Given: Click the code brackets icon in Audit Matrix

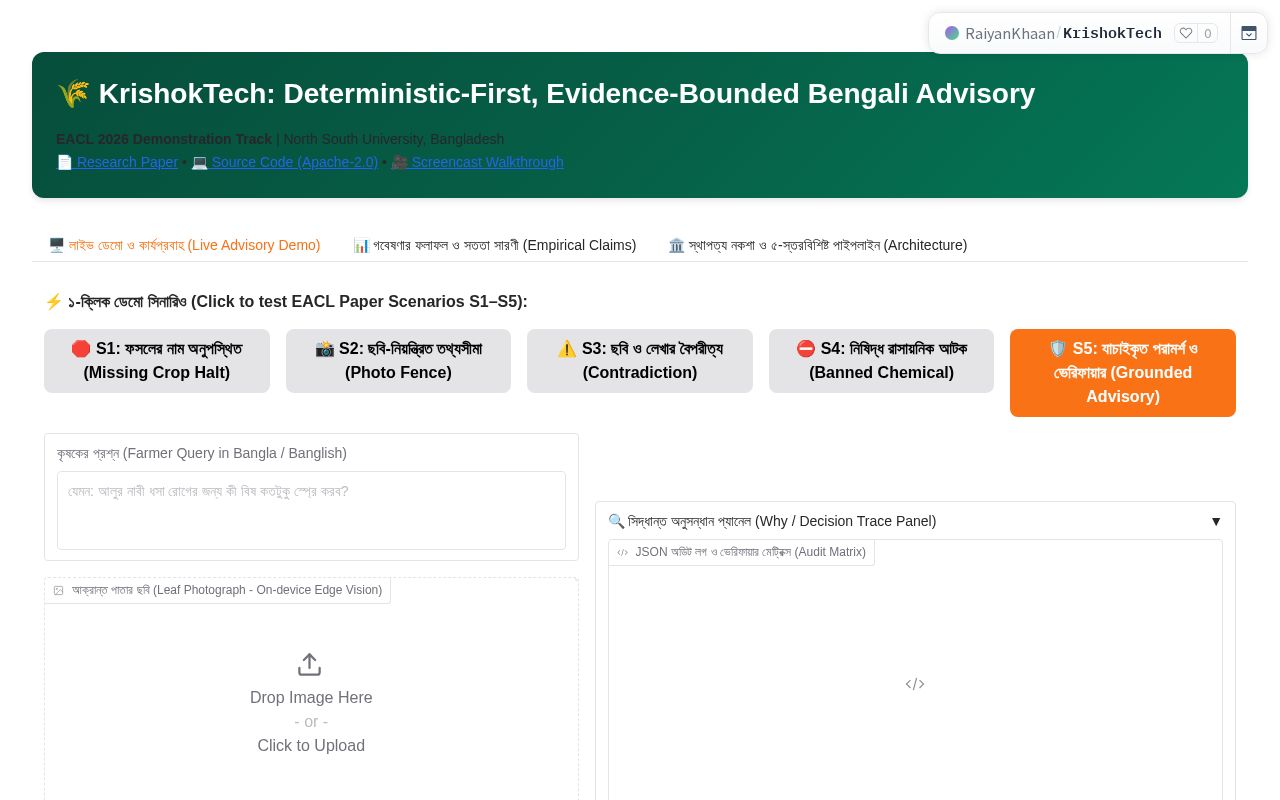Looking at the screenshot, I should 915,684.
